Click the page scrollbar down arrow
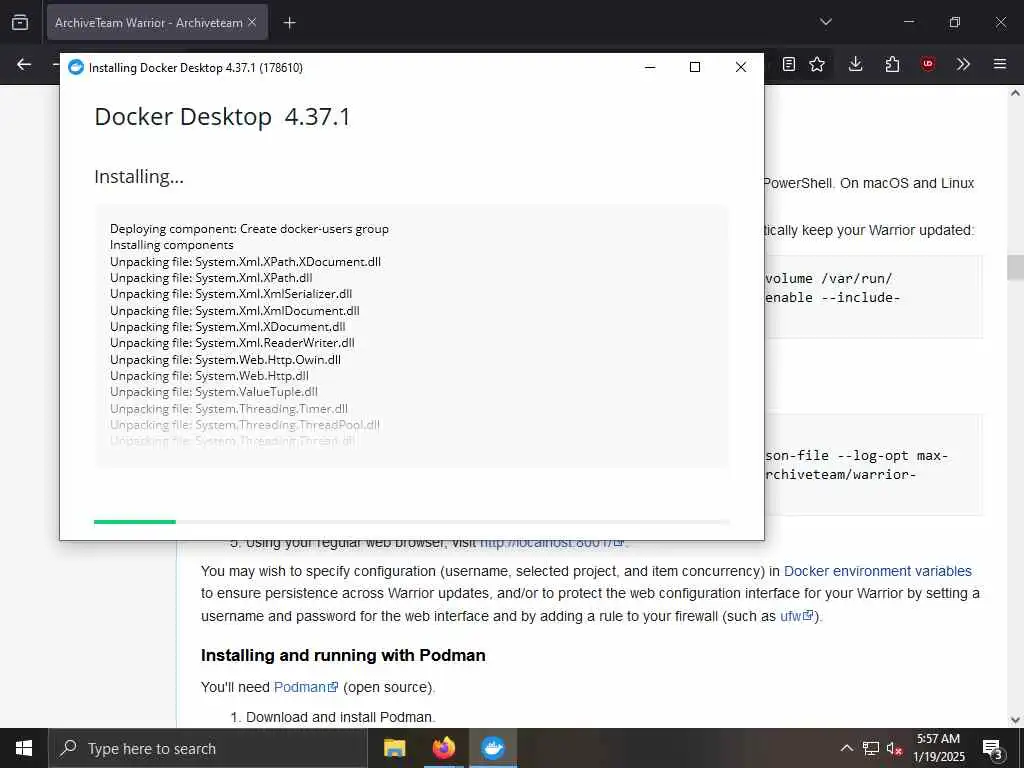The width and height of the screenshot is (1024, 768). coord(1015,720)
